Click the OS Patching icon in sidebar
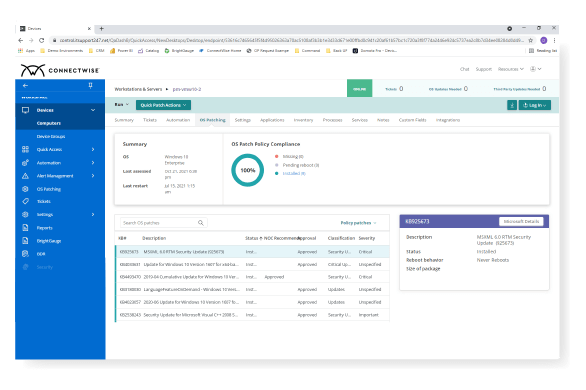This screenshot has width=586, height=390. coord(25,189)
